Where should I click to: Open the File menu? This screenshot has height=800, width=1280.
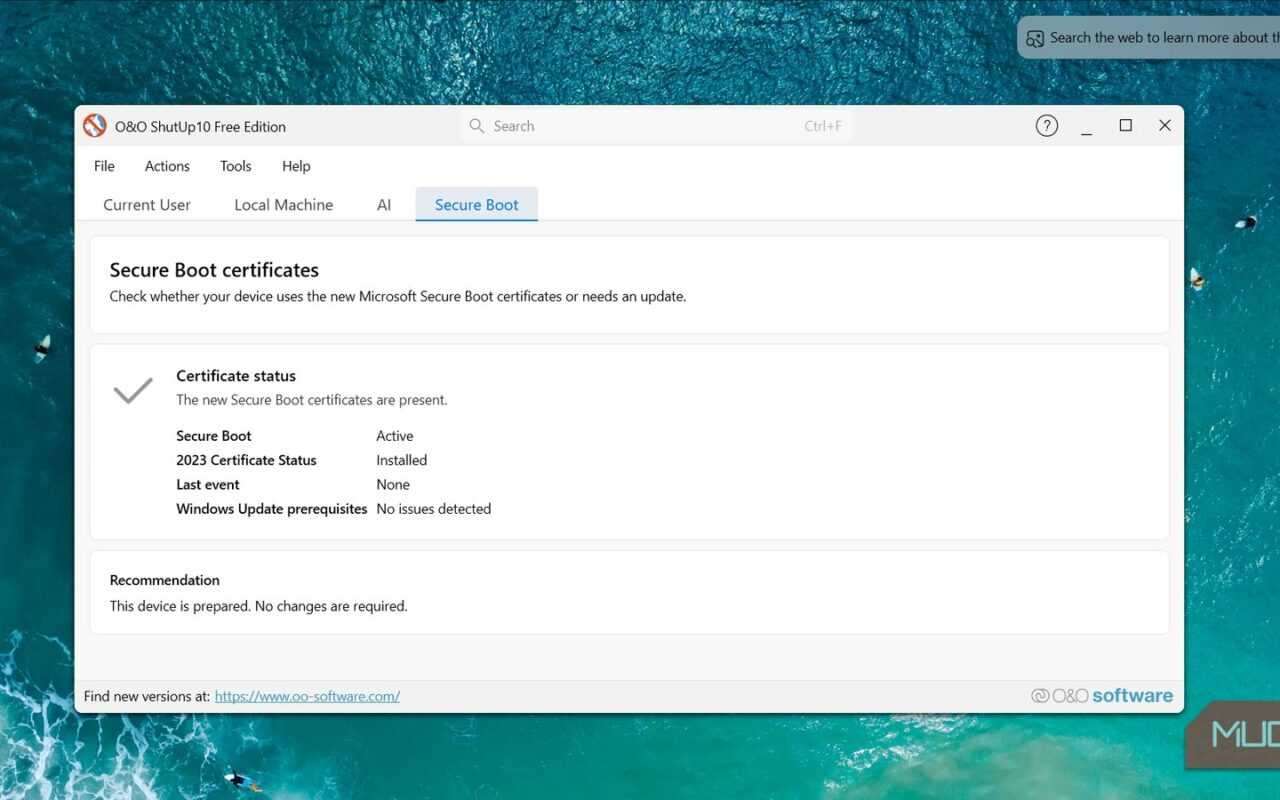click(104, 166)
